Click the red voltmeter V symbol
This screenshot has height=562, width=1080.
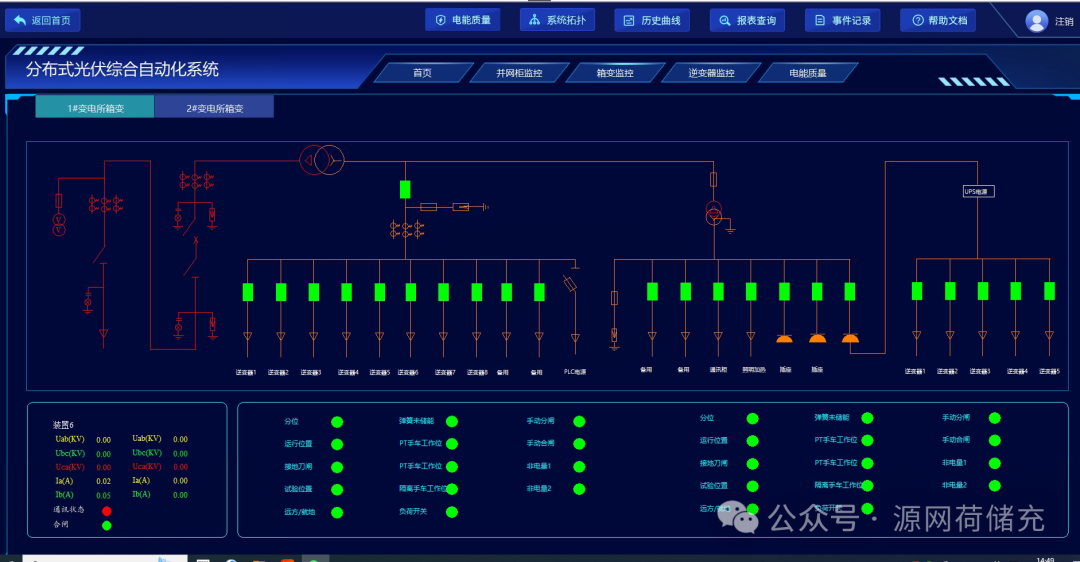coord(59,225)
